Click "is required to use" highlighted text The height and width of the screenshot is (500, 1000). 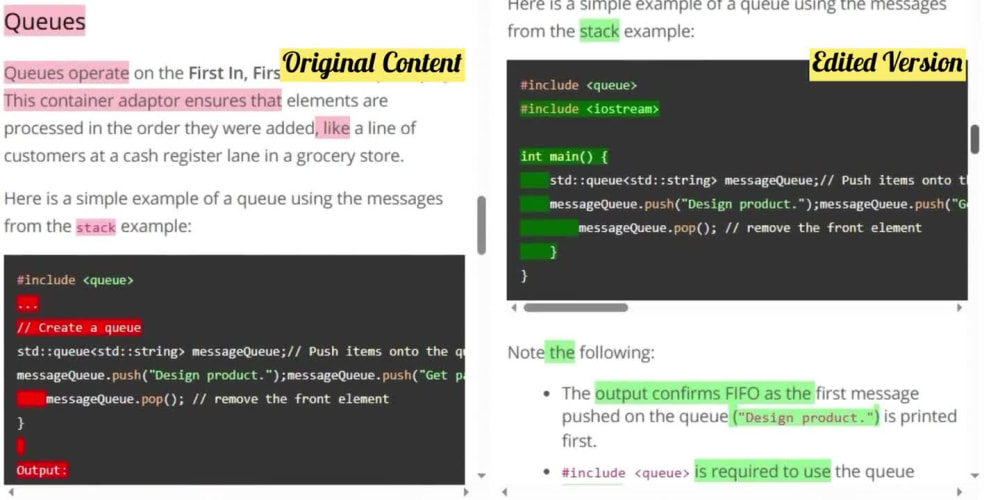(763, 472)
